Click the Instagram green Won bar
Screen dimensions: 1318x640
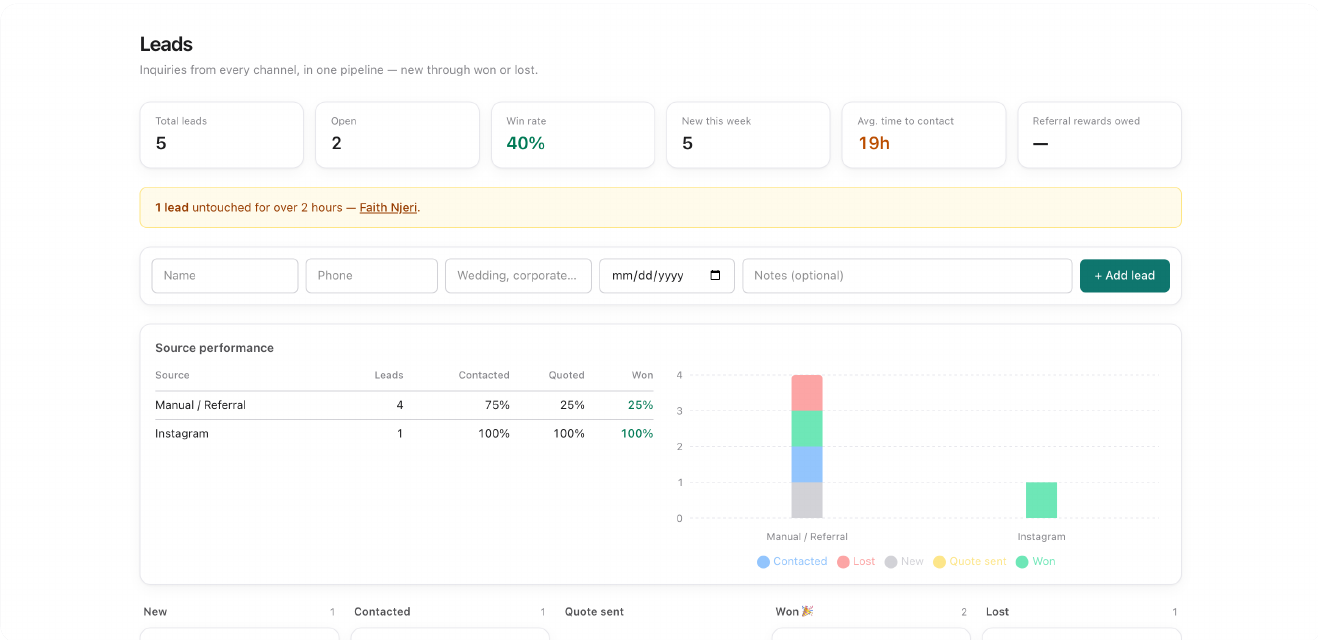[1041, 500]
